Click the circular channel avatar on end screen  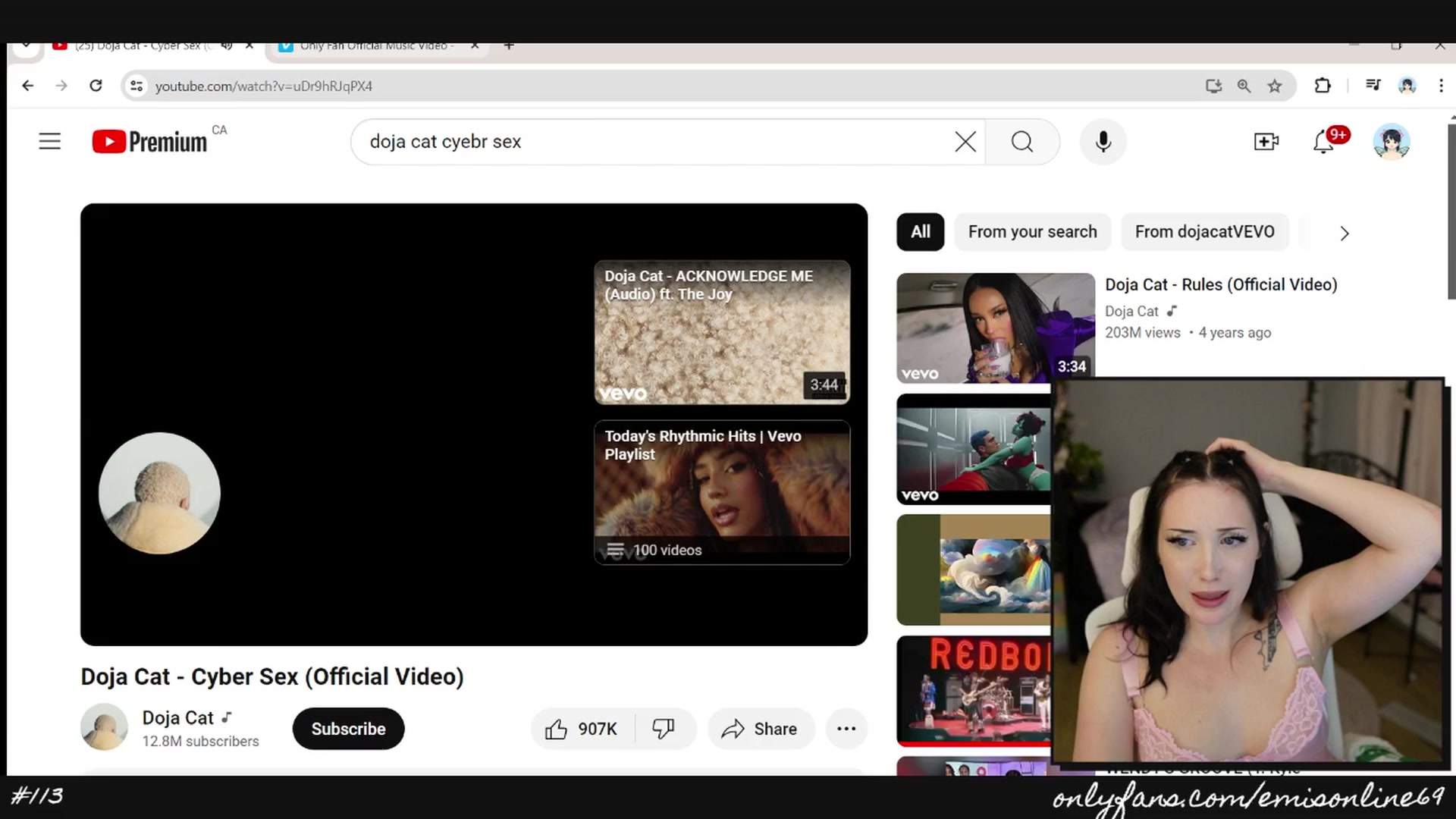159,493
